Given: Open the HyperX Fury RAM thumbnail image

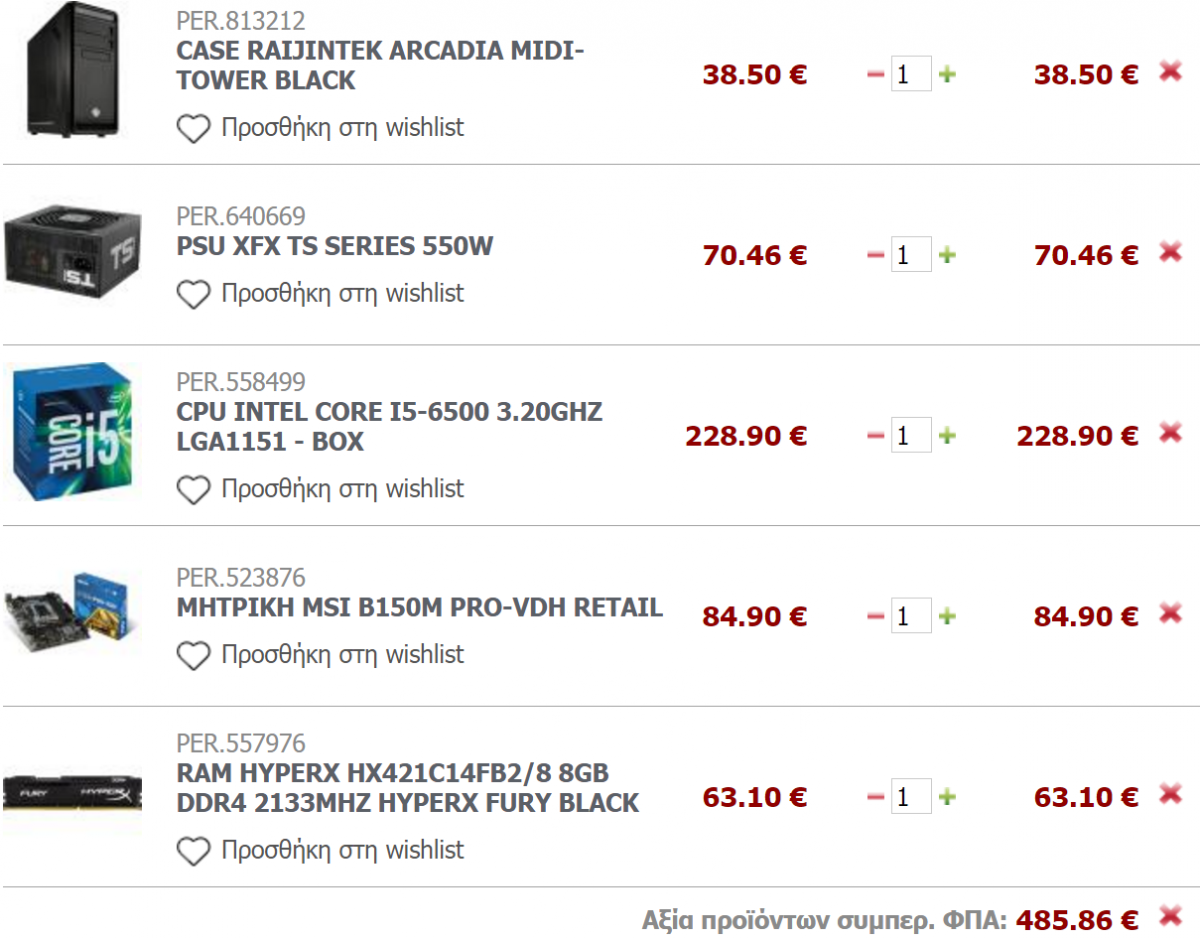Looking at the screenshot, I should [x=73, y=797].
